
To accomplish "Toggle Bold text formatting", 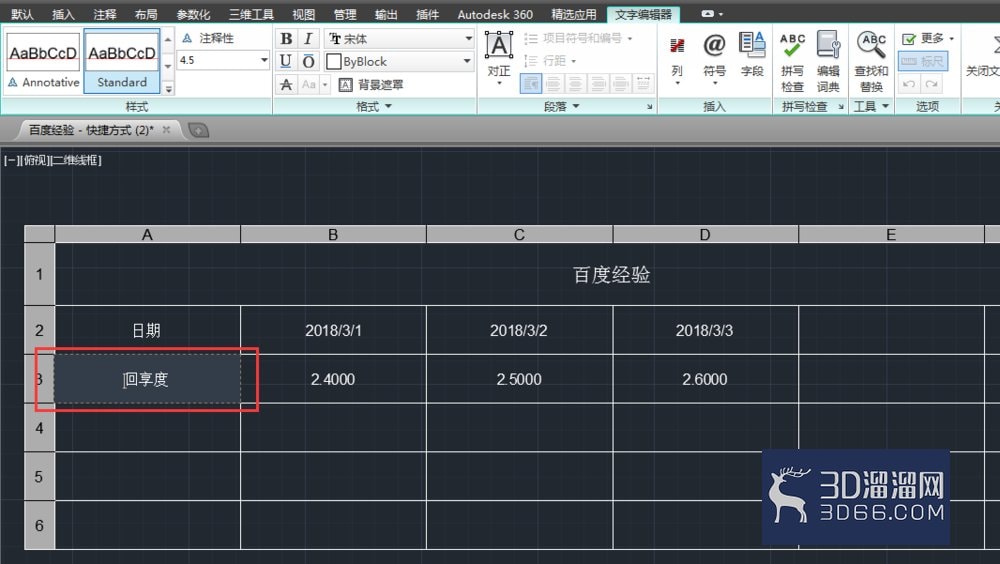I will point(286,39).
